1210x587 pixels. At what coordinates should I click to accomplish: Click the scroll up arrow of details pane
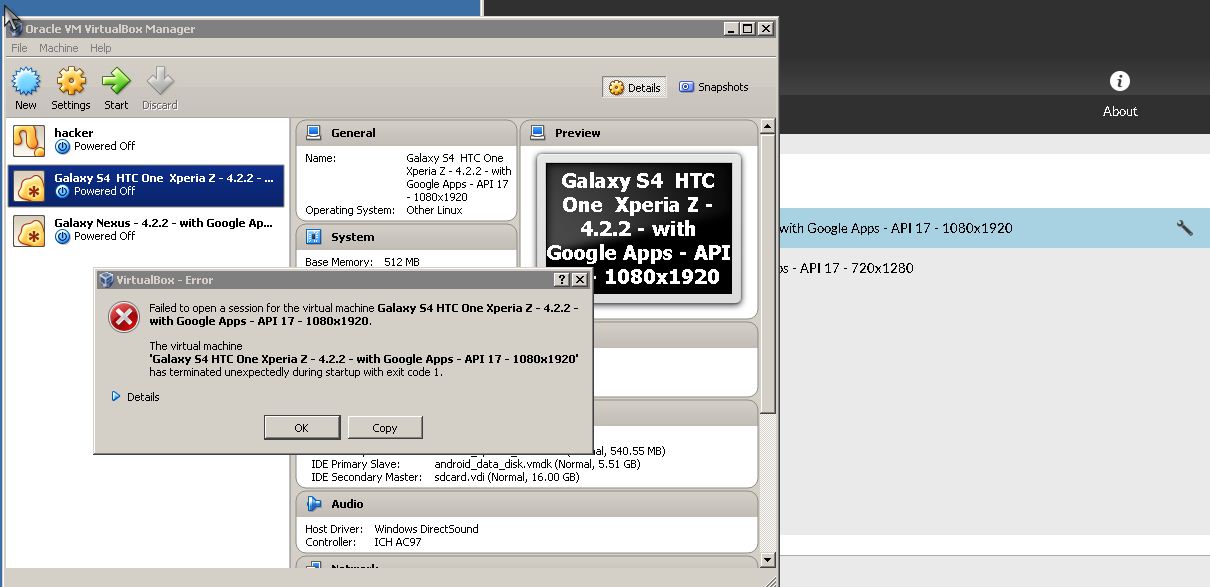tap(768, 127)
